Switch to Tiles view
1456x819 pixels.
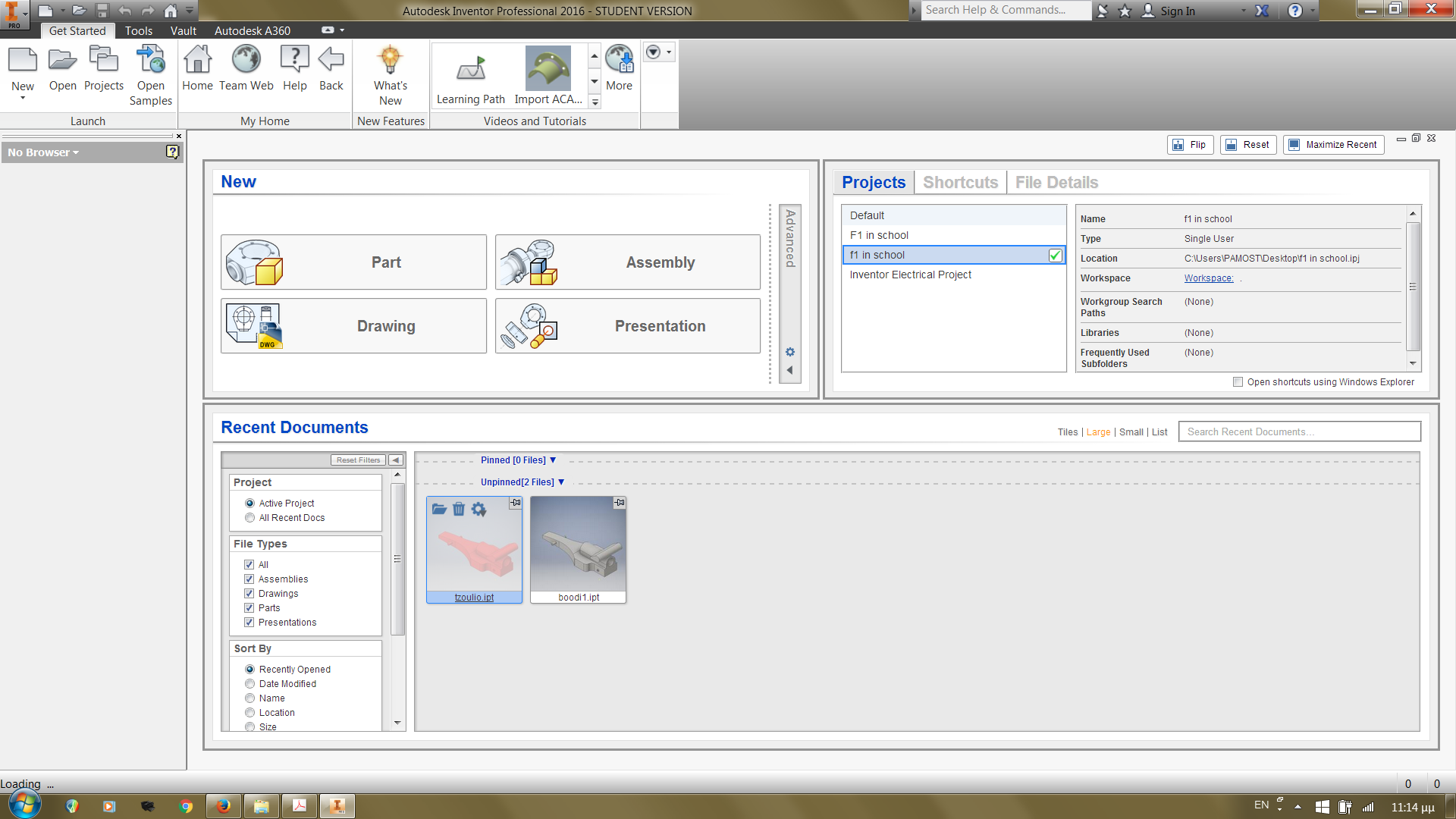pyautogui.click(x=1067, y=432)
